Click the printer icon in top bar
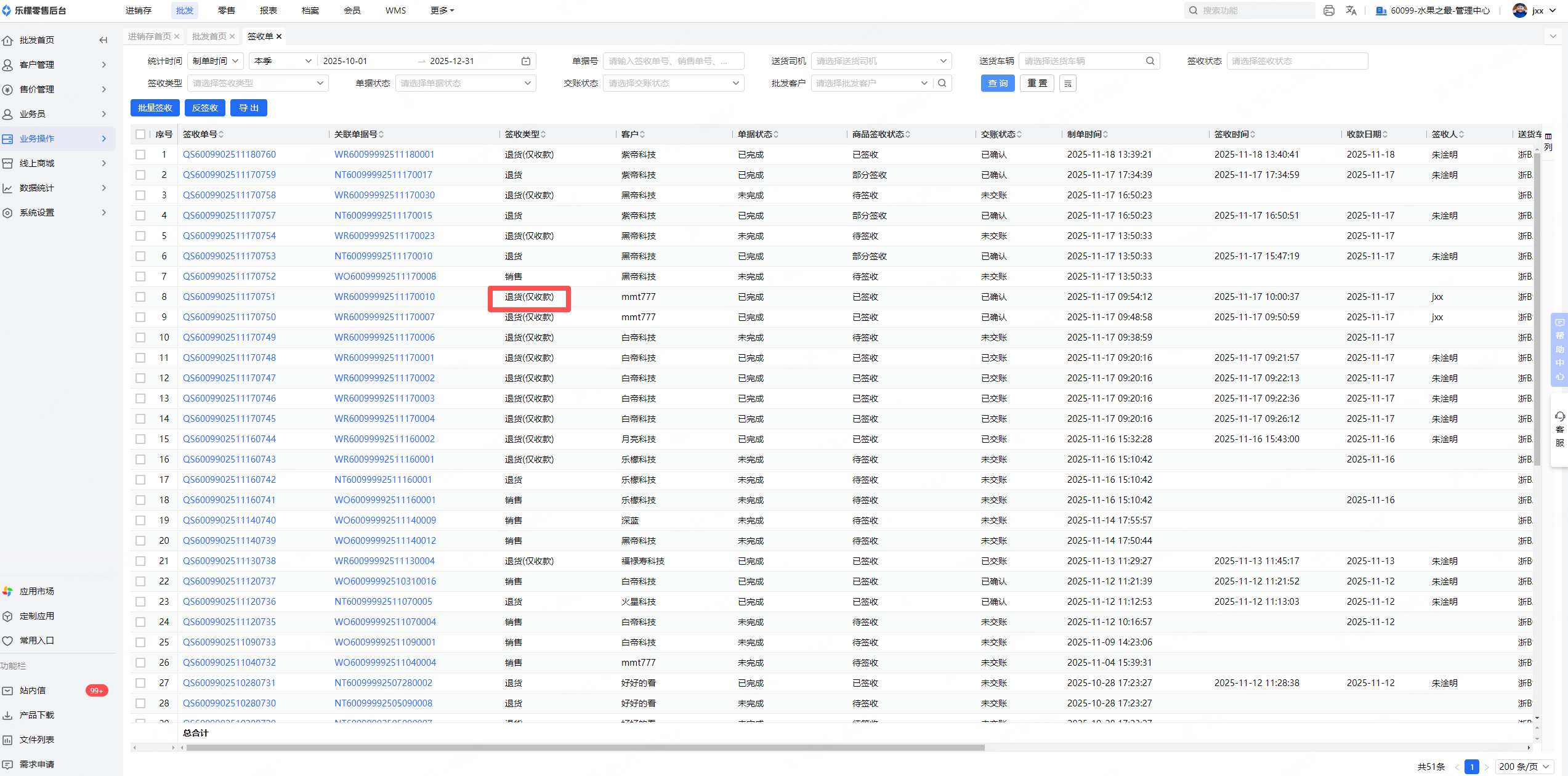Viewport: 1568px width, 776px height. 1328,10
